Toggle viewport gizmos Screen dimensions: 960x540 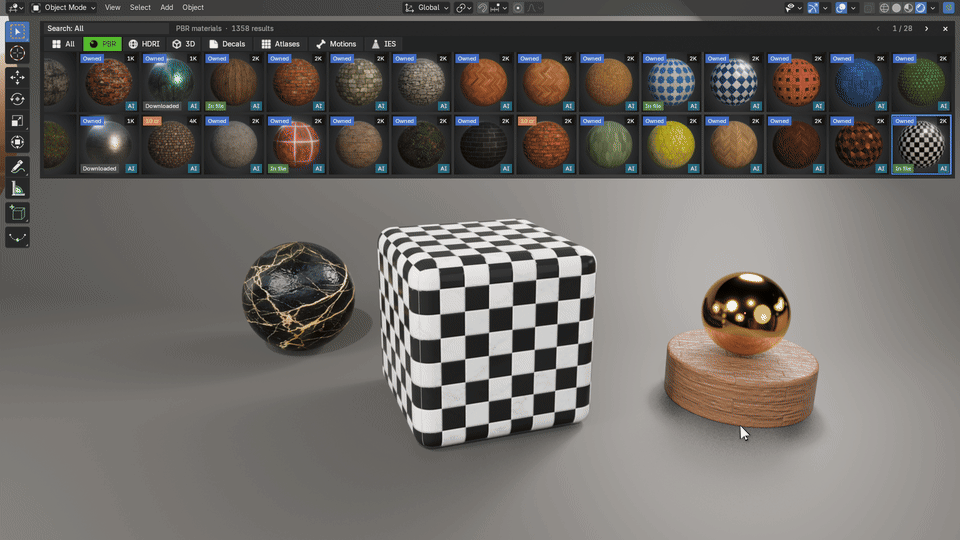click(812, 8)
